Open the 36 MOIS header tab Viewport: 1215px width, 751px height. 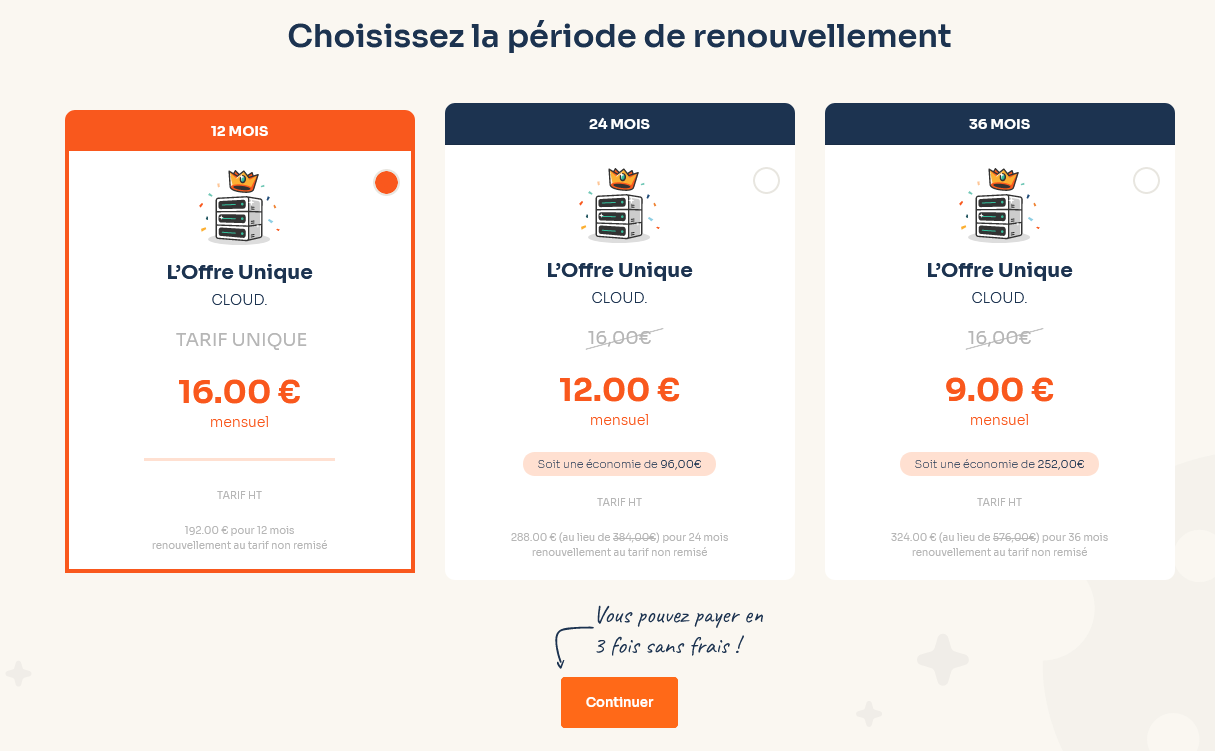(x=1000, y=124)
